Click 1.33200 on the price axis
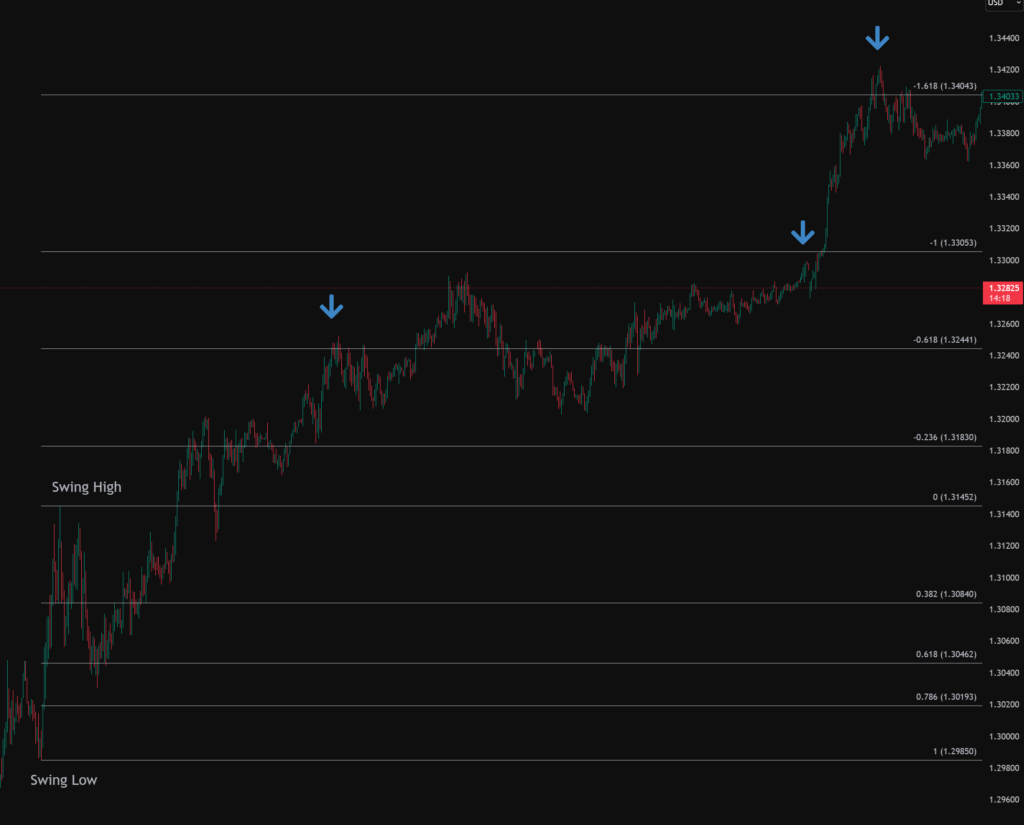This screenshot has height=825, width=1024. pos(1004,229)
